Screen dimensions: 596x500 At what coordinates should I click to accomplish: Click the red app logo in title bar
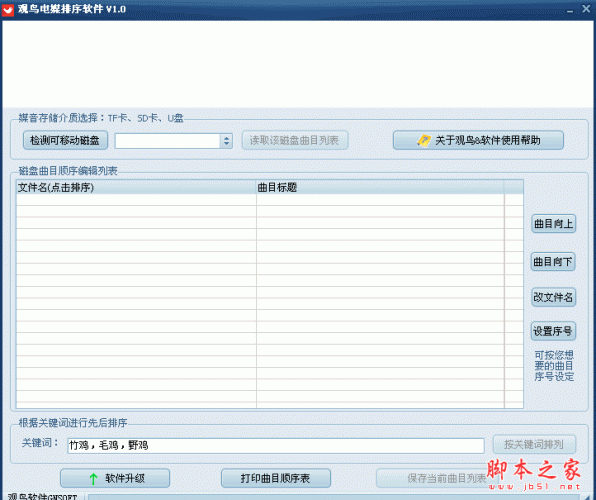click(x=8, y=9)
